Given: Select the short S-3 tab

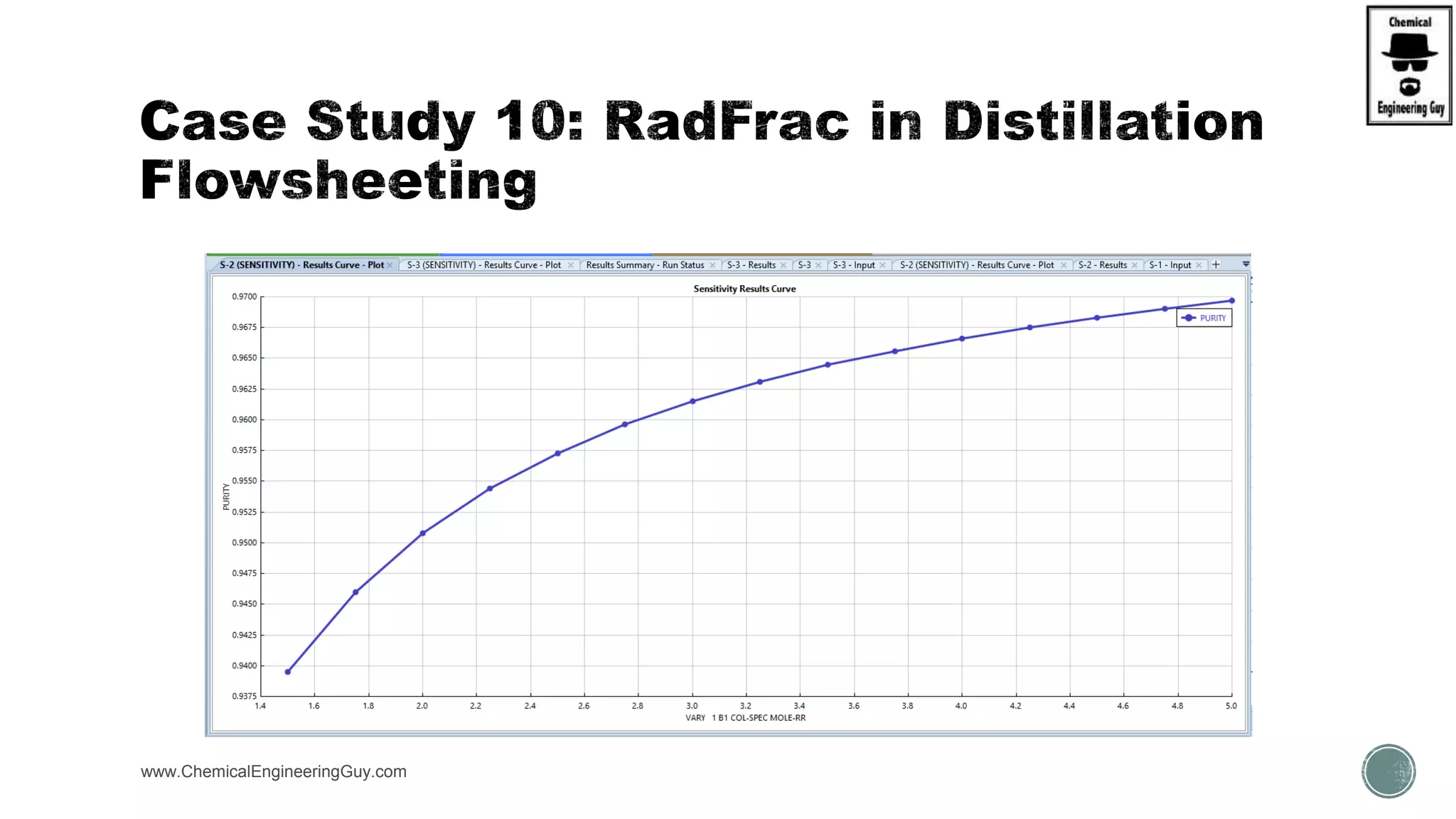Looking at the screenshot, I should pos(804,265).
